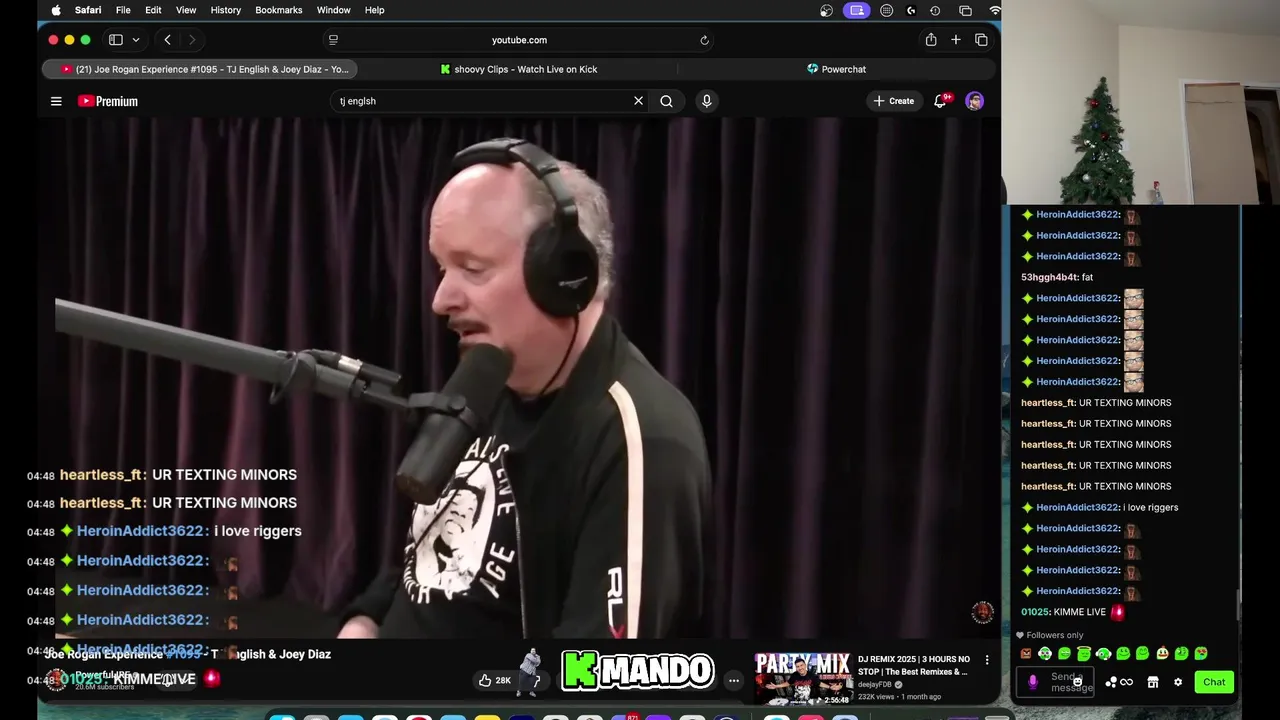Open the emoji picker in message box

[1077, 682]
